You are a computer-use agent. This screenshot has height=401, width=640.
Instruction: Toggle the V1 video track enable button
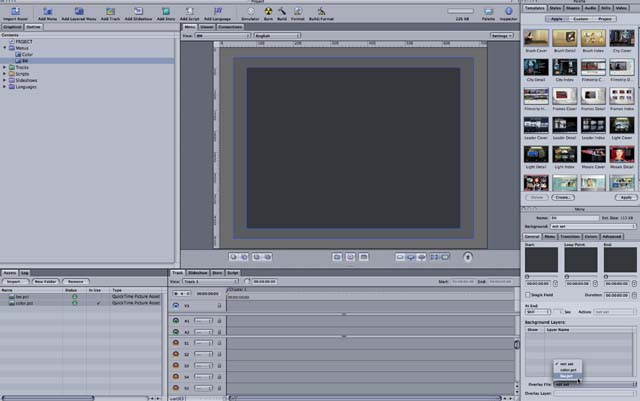[176, 305]
